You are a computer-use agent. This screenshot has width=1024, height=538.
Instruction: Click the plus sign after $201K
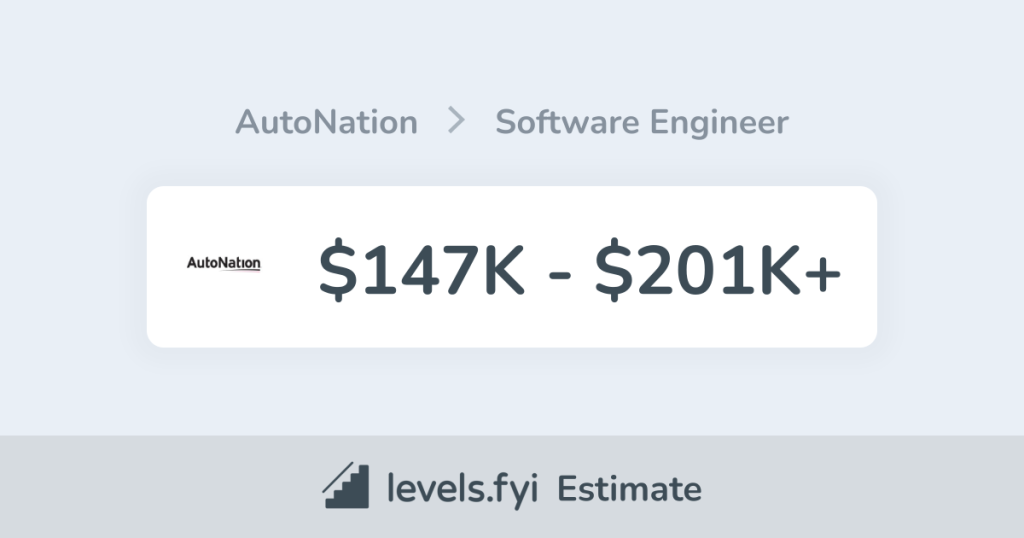[x=822, y=272]
